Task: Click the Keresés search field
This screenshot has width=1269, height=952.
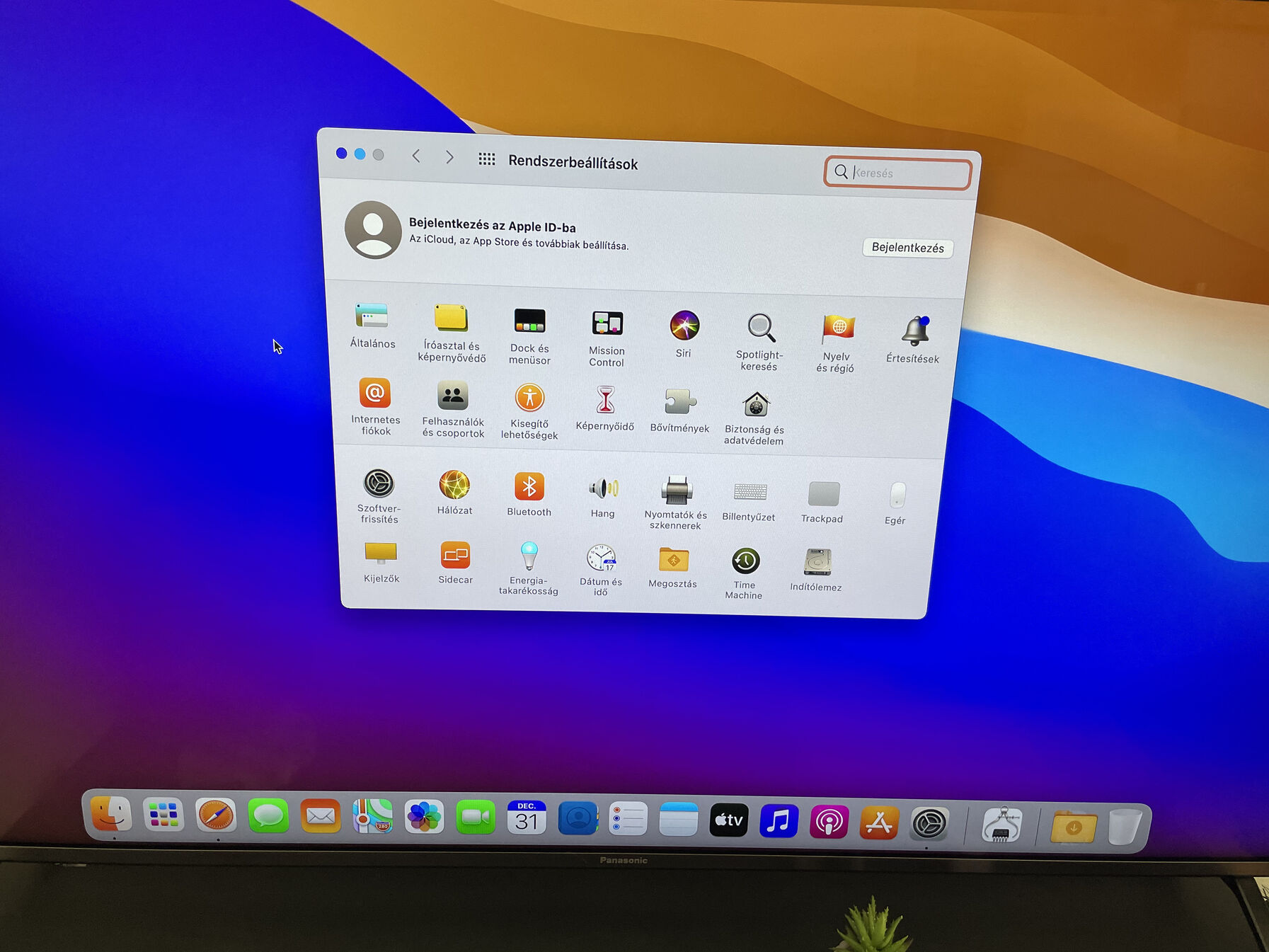Action: point(897,173)
